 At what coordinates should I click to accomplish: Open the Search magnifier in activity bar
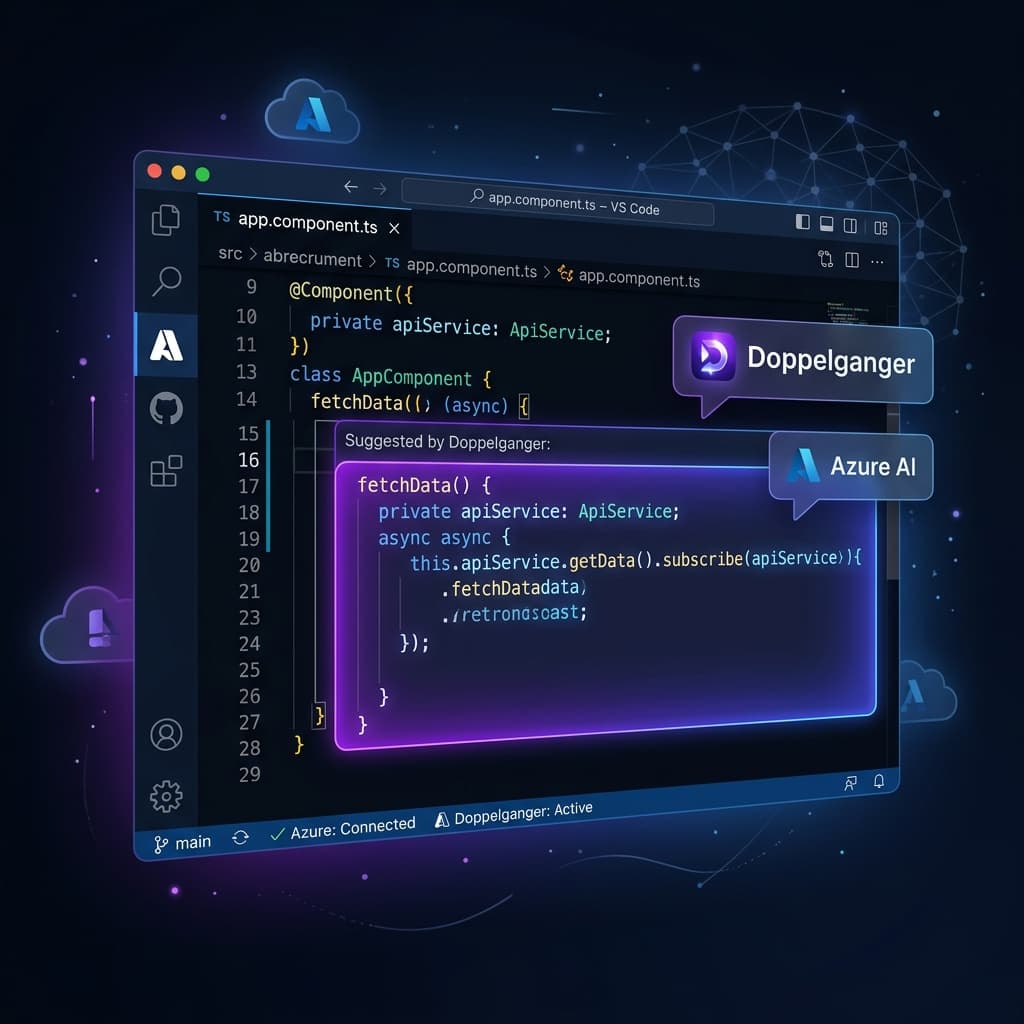[167, 281]
